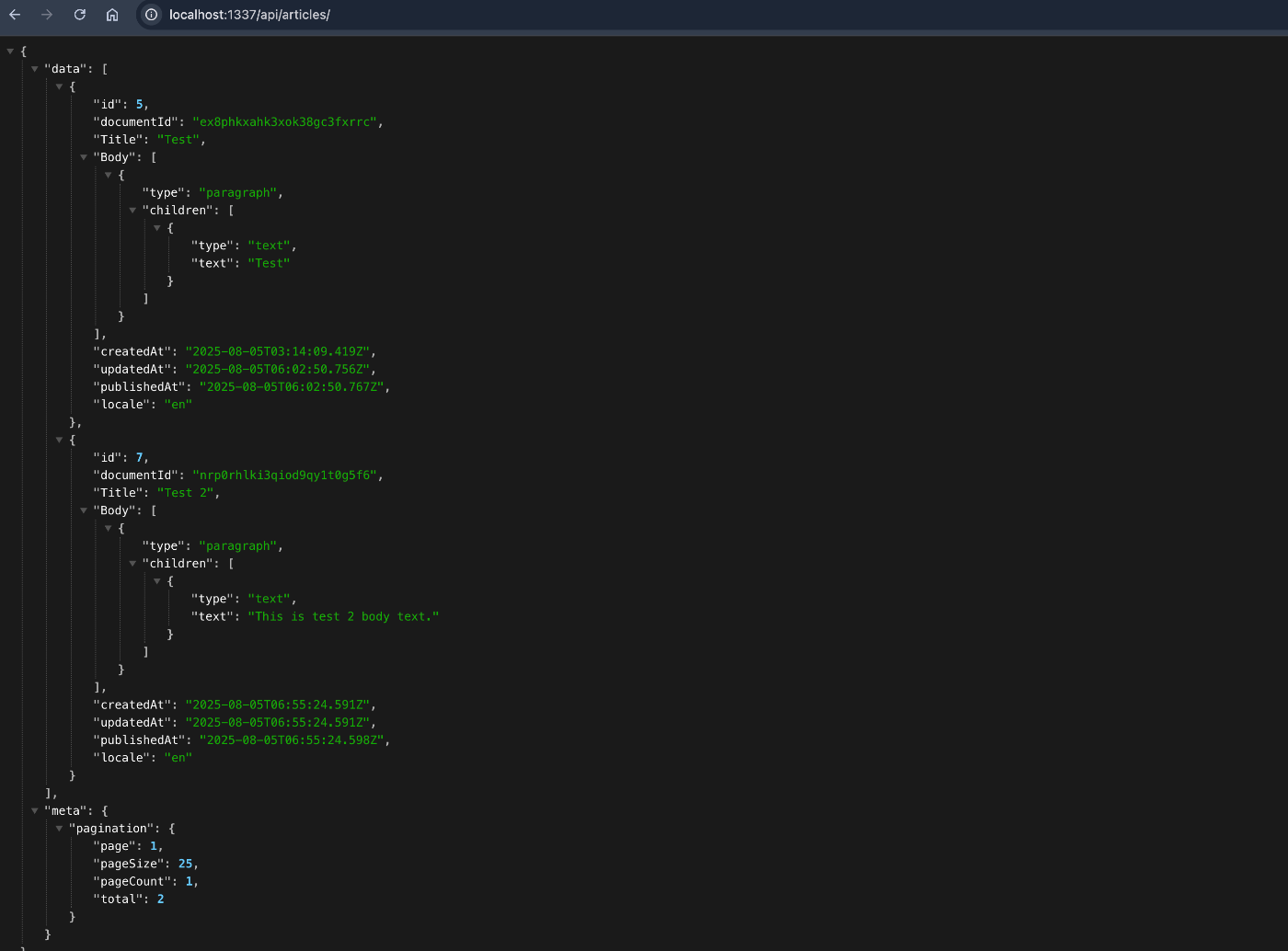Click the "id" value 5
Viewport: 1288px width, 951px height.
click(x=139, y=104)
